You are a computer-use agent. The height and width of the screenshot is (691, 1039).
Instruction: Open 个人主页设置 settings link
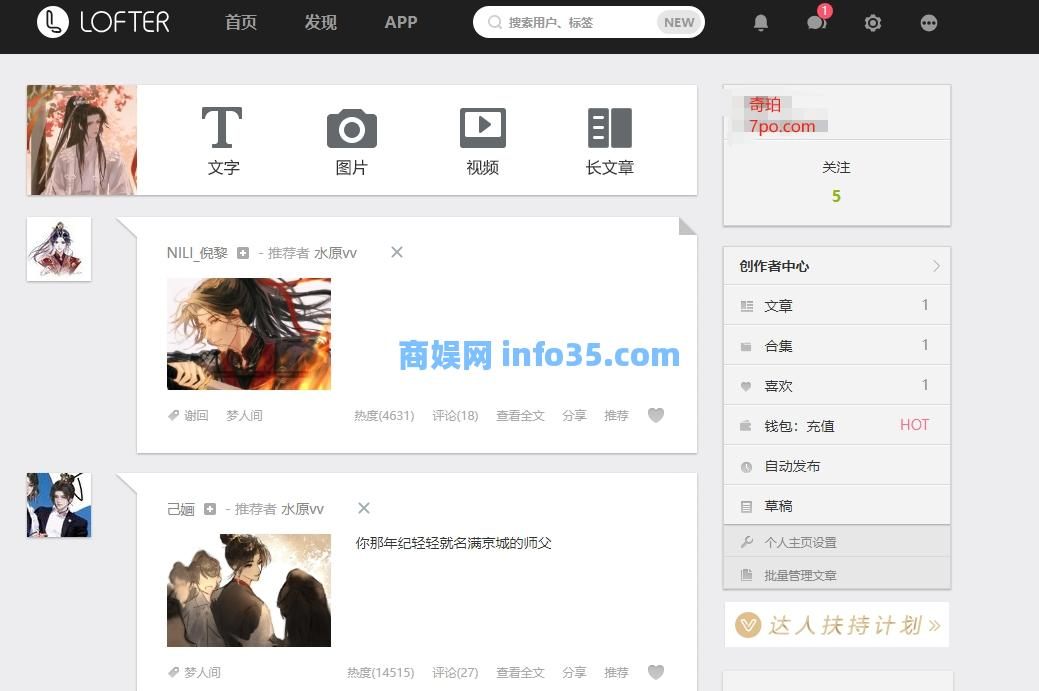tap(837, 542)
